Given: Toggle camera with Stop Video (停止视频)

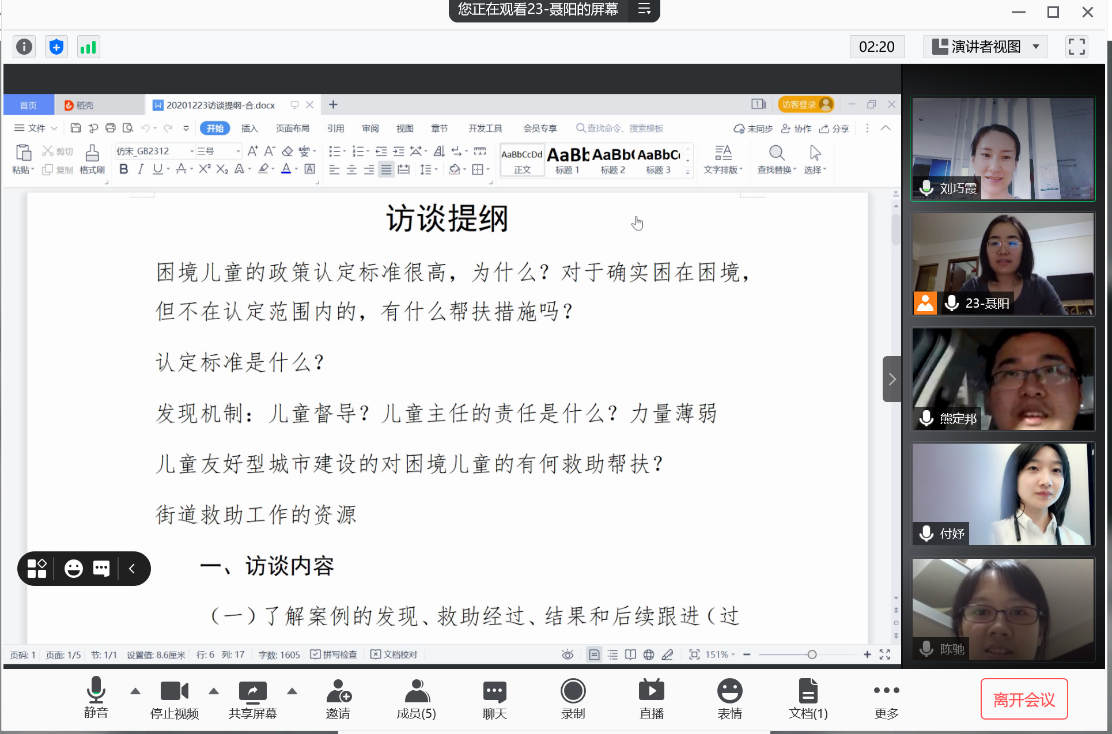Looking at the screenshot, I should coord(174,699).
